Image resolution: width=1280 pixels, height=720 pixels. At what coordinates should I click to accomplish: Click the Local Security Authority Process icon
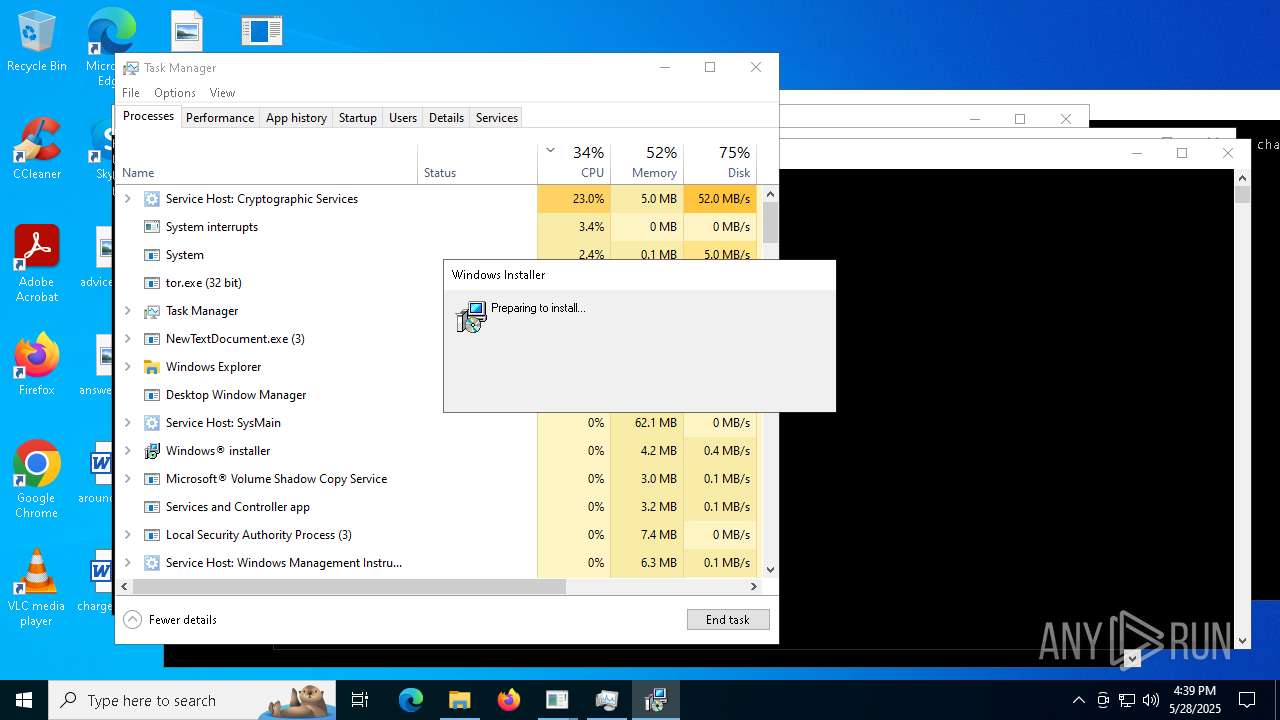152,535
